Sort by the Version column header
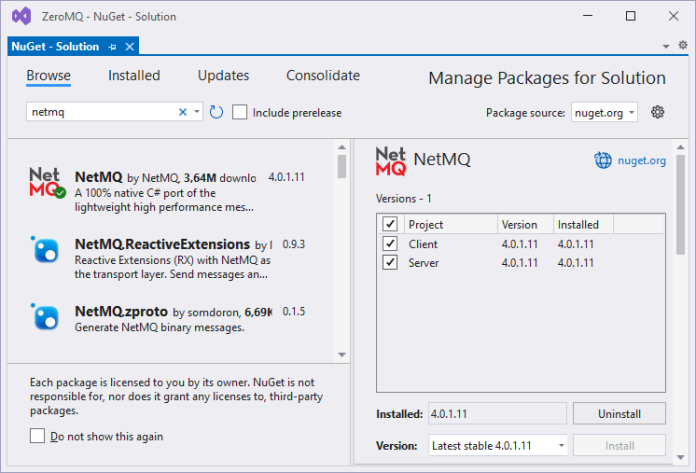The width and height of the screenshot is (696, 473). pyautogui.click(x=525, y=224)
